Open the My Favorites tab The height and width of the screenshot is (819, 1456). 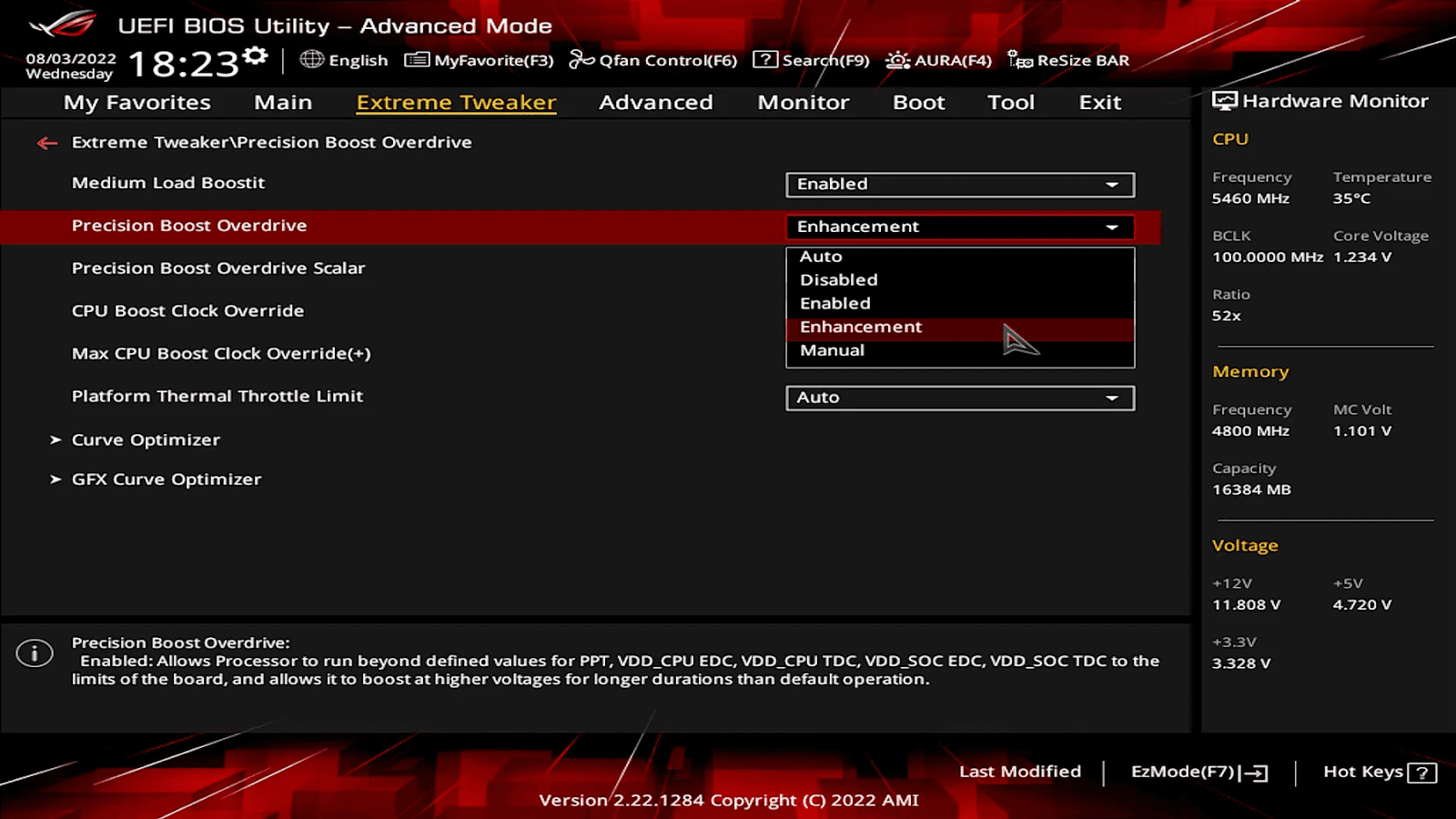pyautogui.click(x=137, y=103)
